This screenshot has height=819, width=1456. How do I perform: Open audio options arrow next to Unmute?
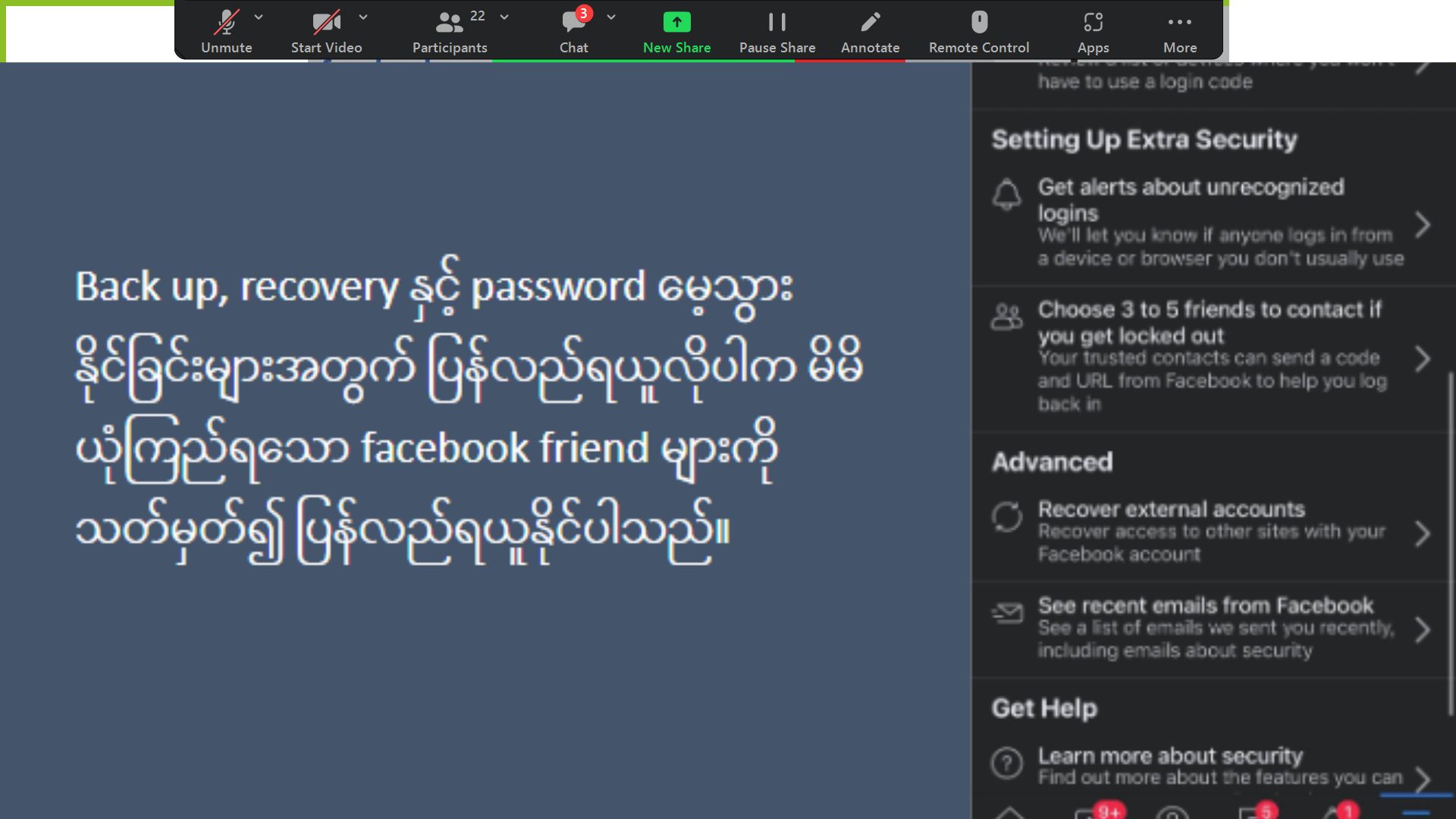tap(259, 17)
